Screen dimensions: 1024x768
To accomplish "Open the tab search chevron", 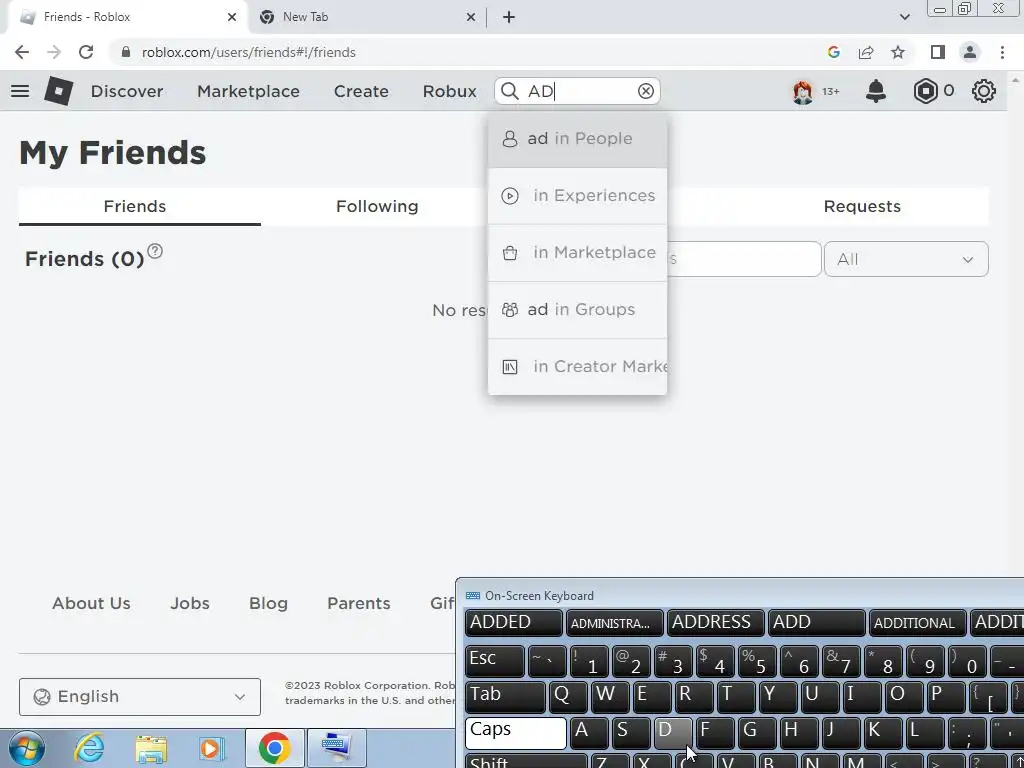I will tap(904, 18).
